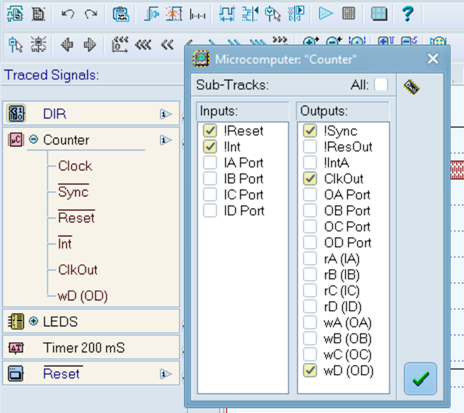Enable the !ResOut output checkbox

[310, 147]
